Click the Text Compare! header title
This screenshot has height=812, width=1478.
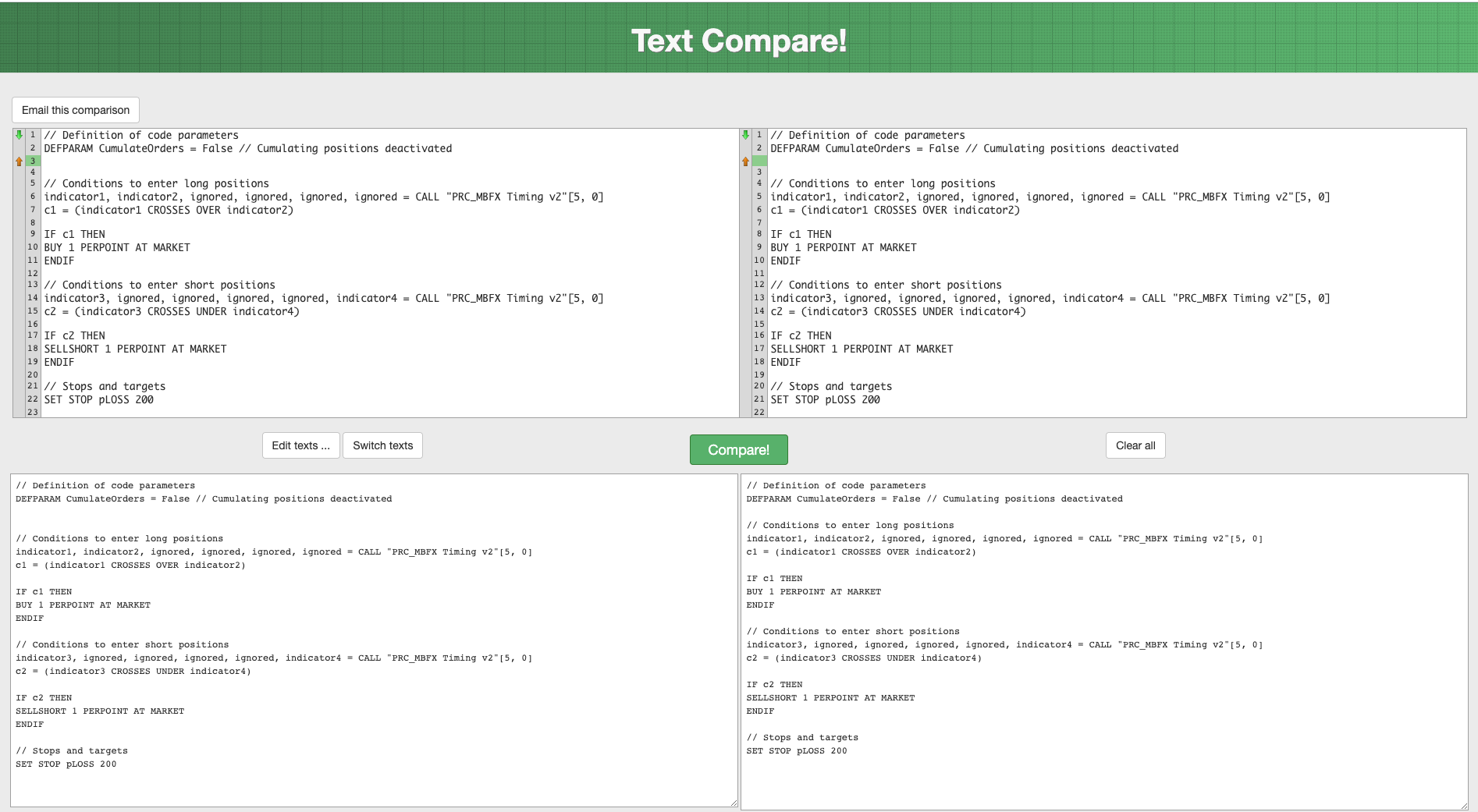[x=738, y=41]
